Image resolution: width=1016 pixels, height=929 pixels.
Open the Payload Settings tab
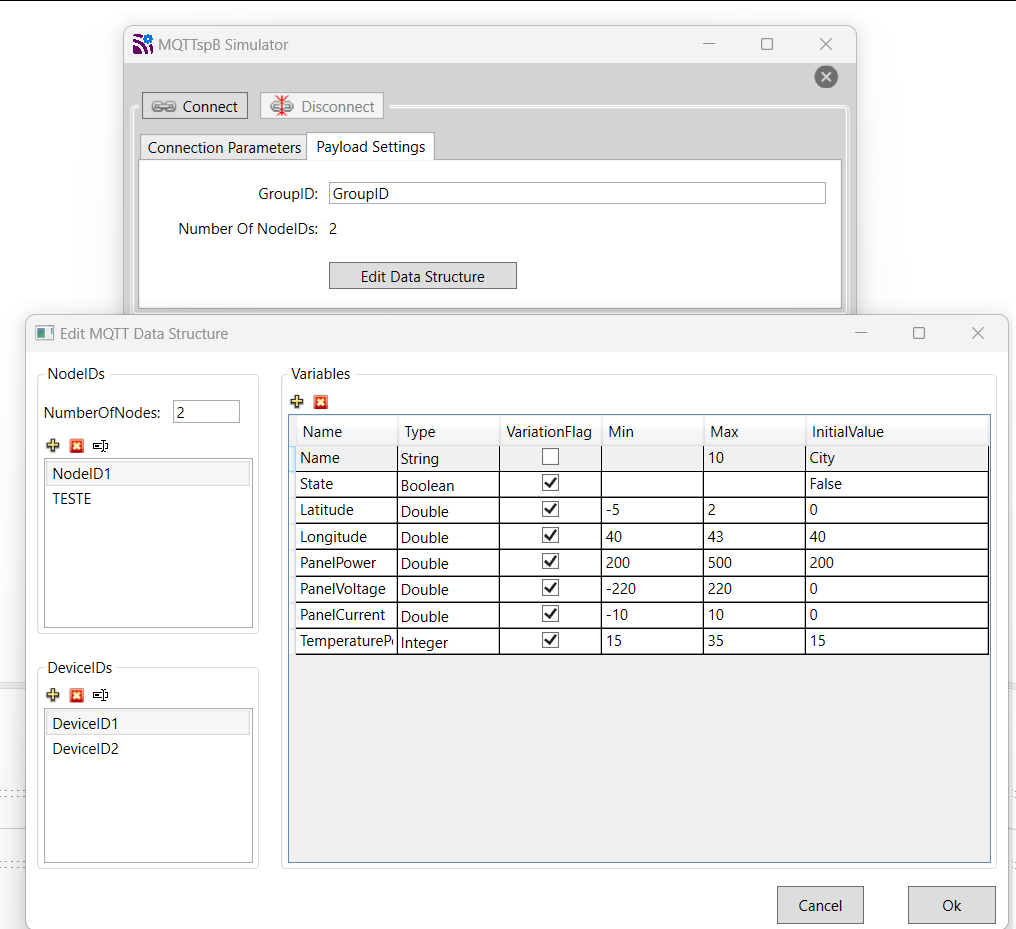click(371, 146)
